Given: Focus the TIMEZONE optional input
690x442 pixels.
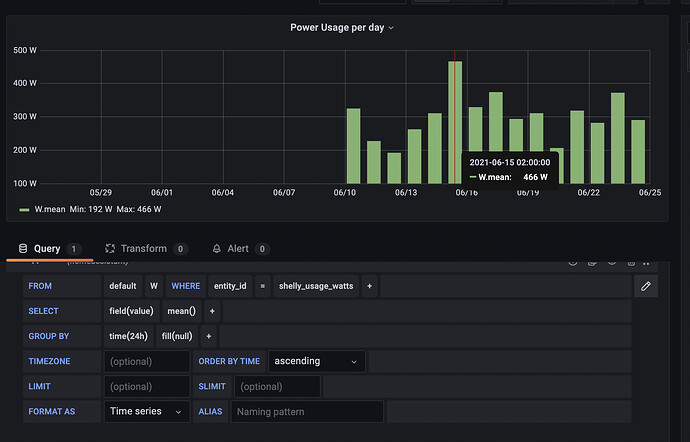Looking at the screenshot, I should tap(147, 361).
